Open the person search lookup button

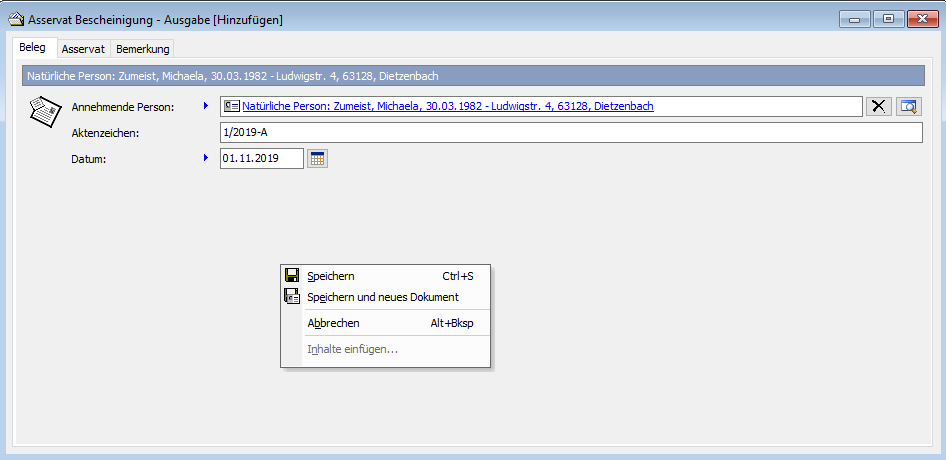click(908, 107)
